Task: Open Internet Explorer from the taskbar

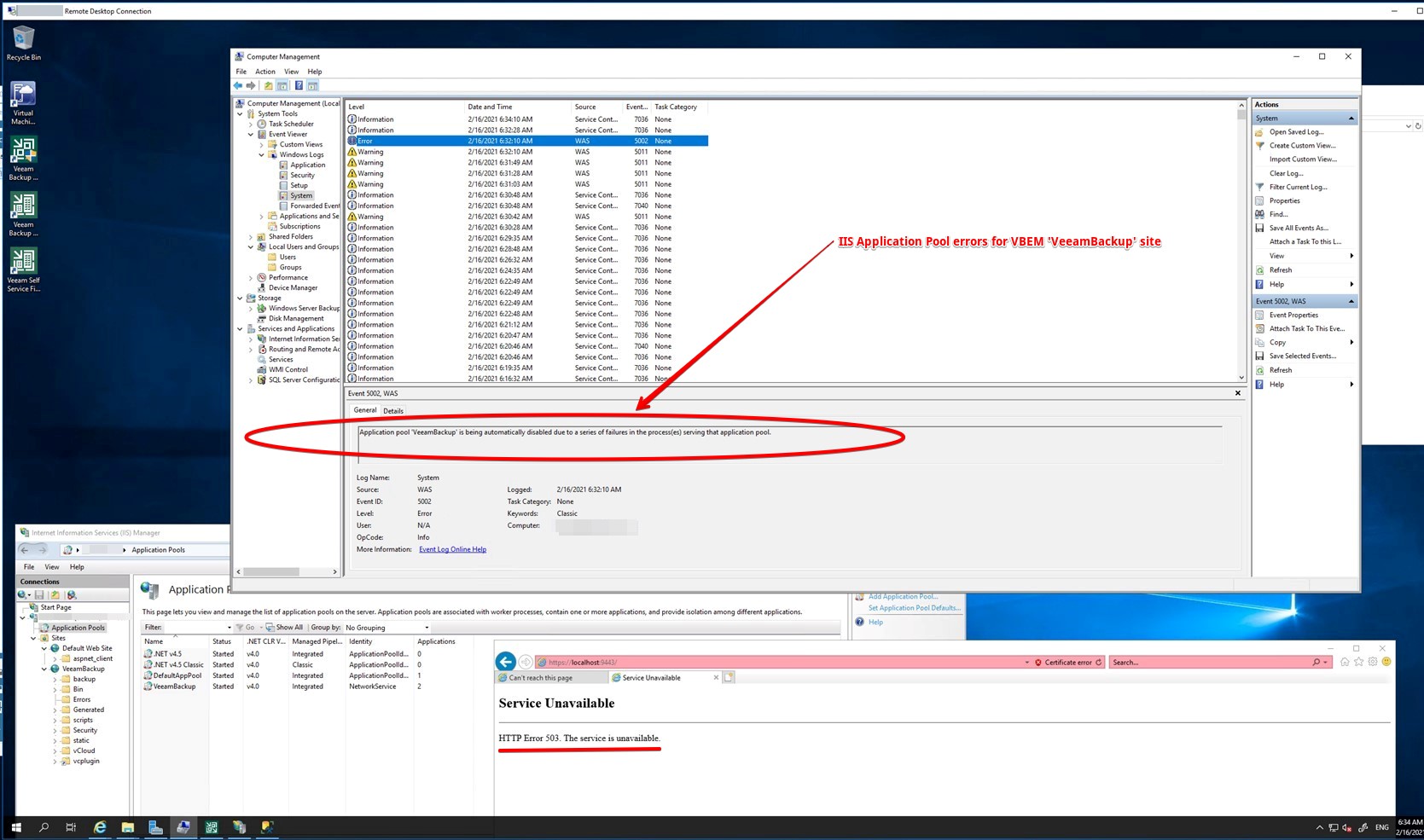Action: pyautogui.click(x=100, y=827)
